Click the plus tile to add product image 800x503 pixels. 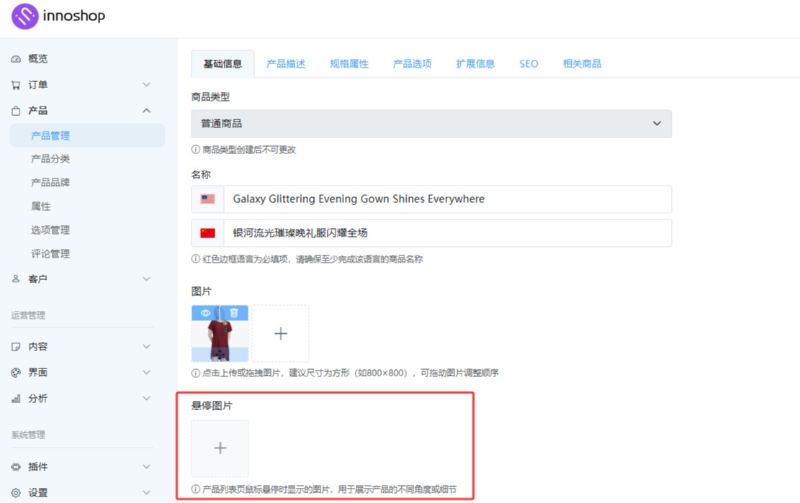point(280,333)
